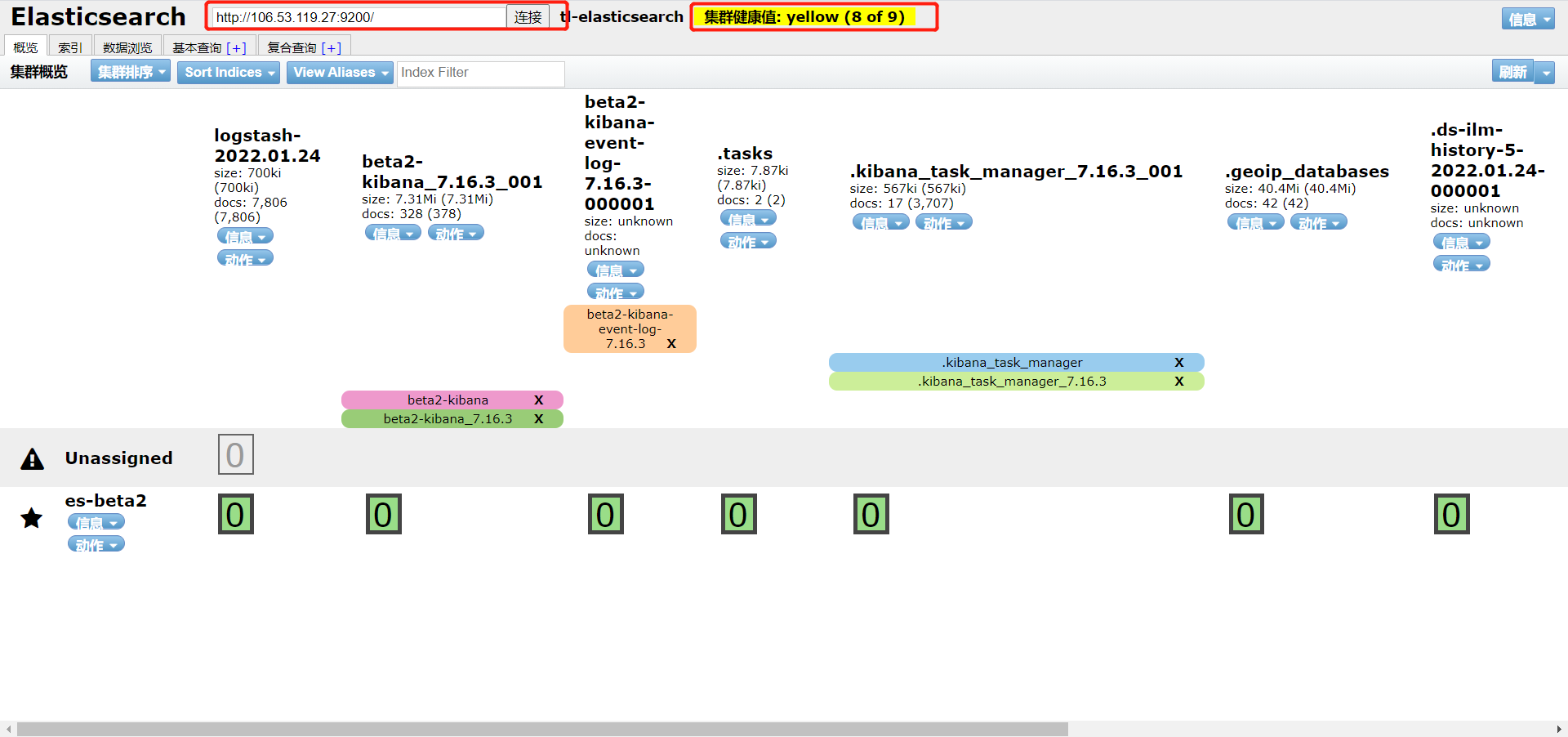Click the unassigned grey shard 0 box
This screenshot has height=737, width=1568.
235,455
